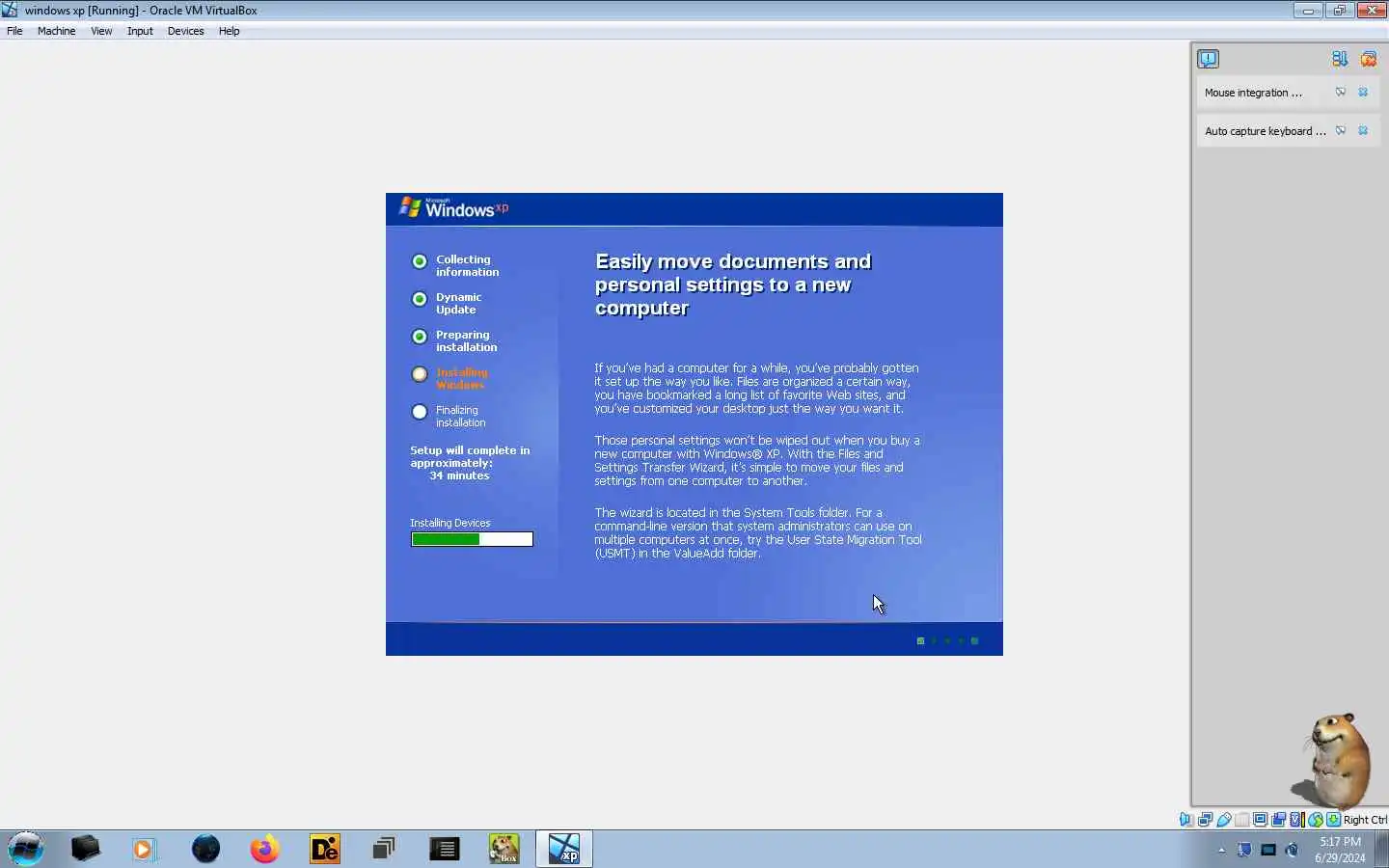Click the CPU virtualization 'V' indicator
The width and height of the screenshot is (1389, 868).
[x=1297, y=820]
